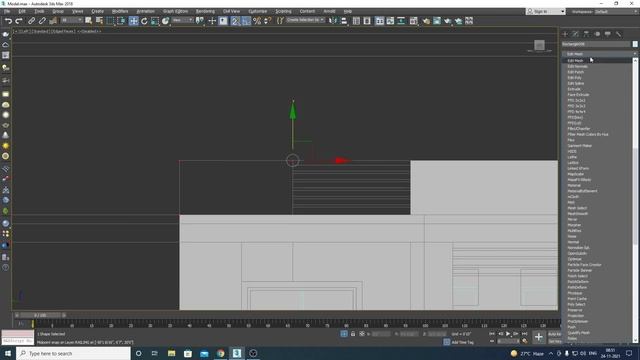Click the Add Time Tag button
The image size is (640, 360).
(x=462, y=342)
